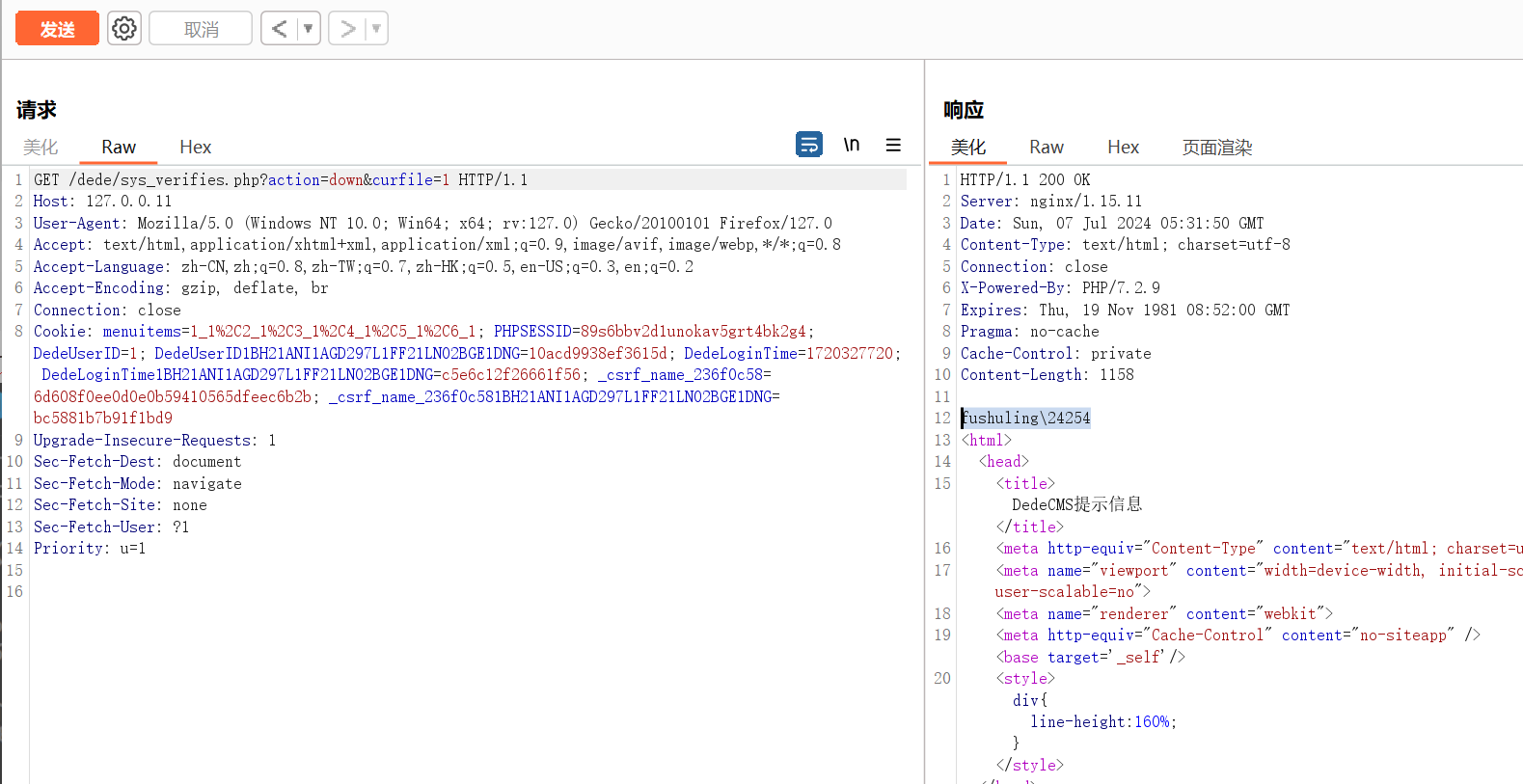Open response 页面渲染 render tab
Viewport: 1523px width, 784px height.
pyautogui.click(x=1217, y=147)
